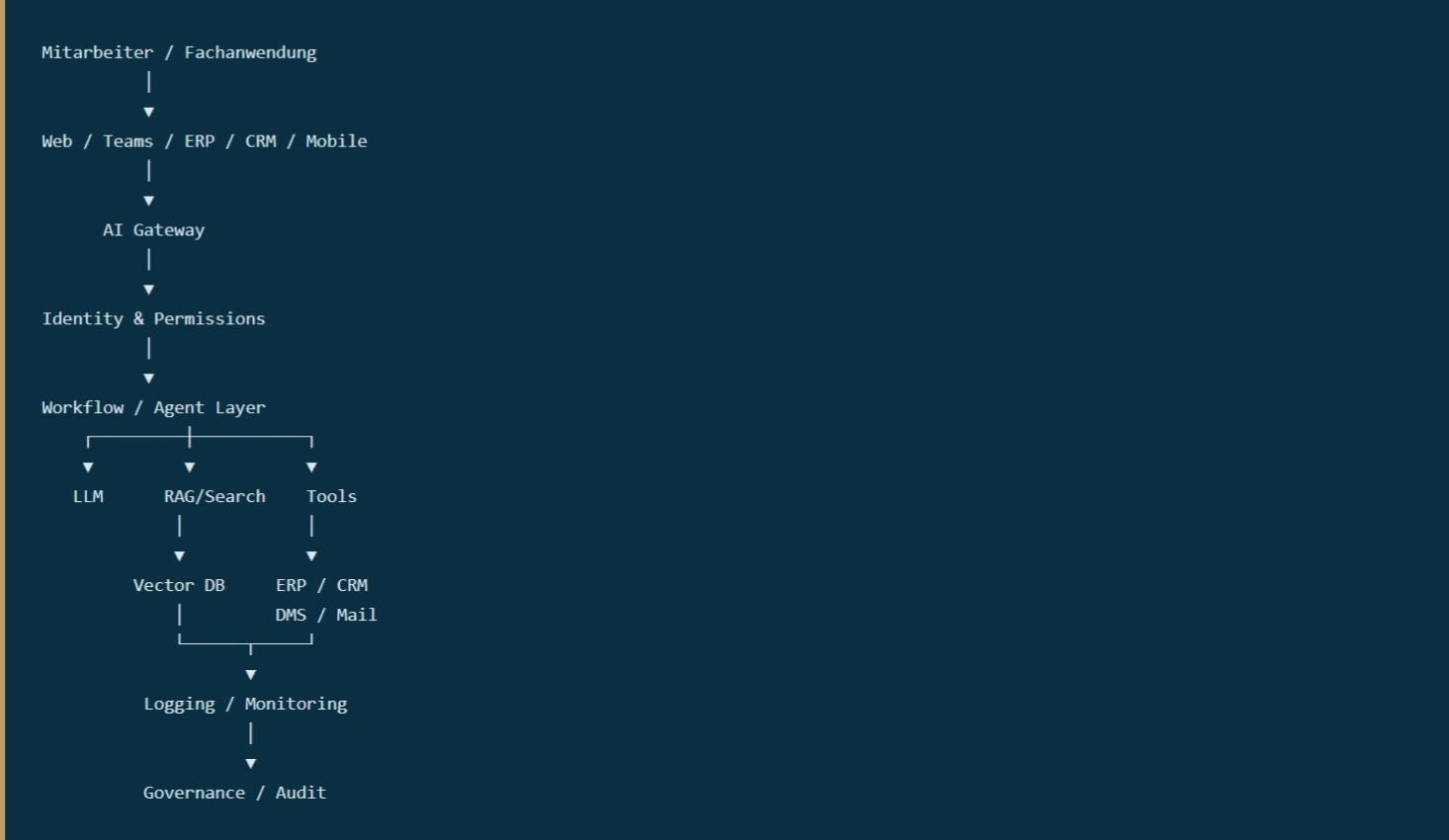Select the AI Gateway node text
This screenshot has width=1449, height=840.
pos(153,230)
